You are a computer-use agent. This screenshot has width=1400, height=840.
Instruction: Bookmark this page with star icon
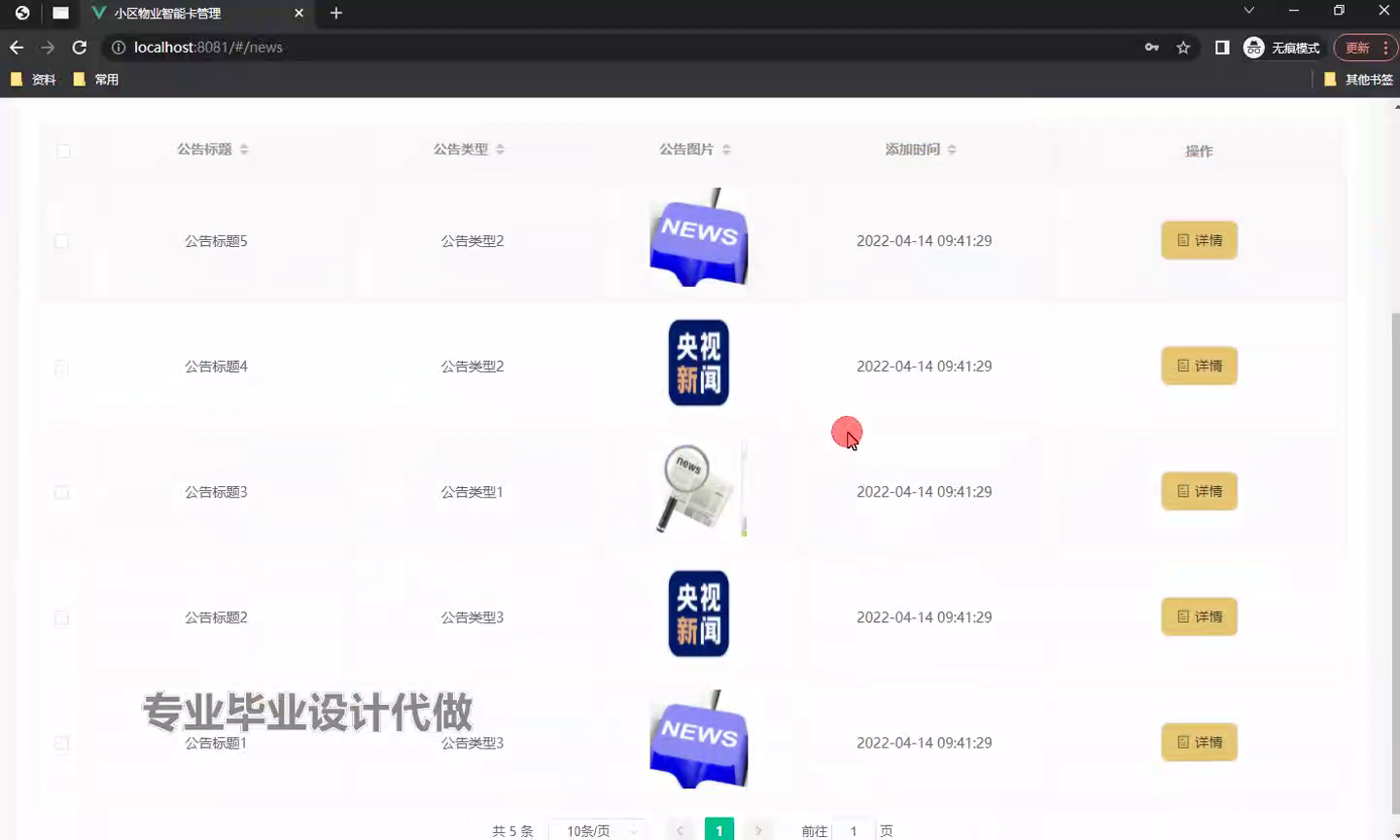pos(1183,47)
